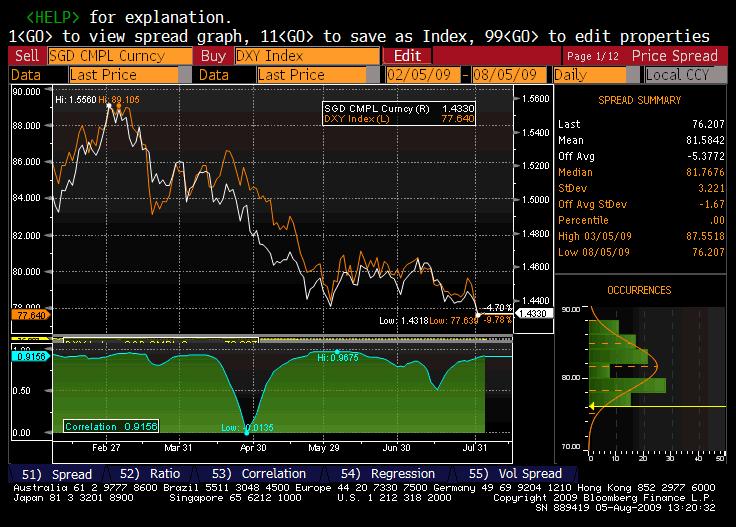Open the Local CCY currency dropdown
This screenshot has width=736, height=527.
tap(684, 75)
